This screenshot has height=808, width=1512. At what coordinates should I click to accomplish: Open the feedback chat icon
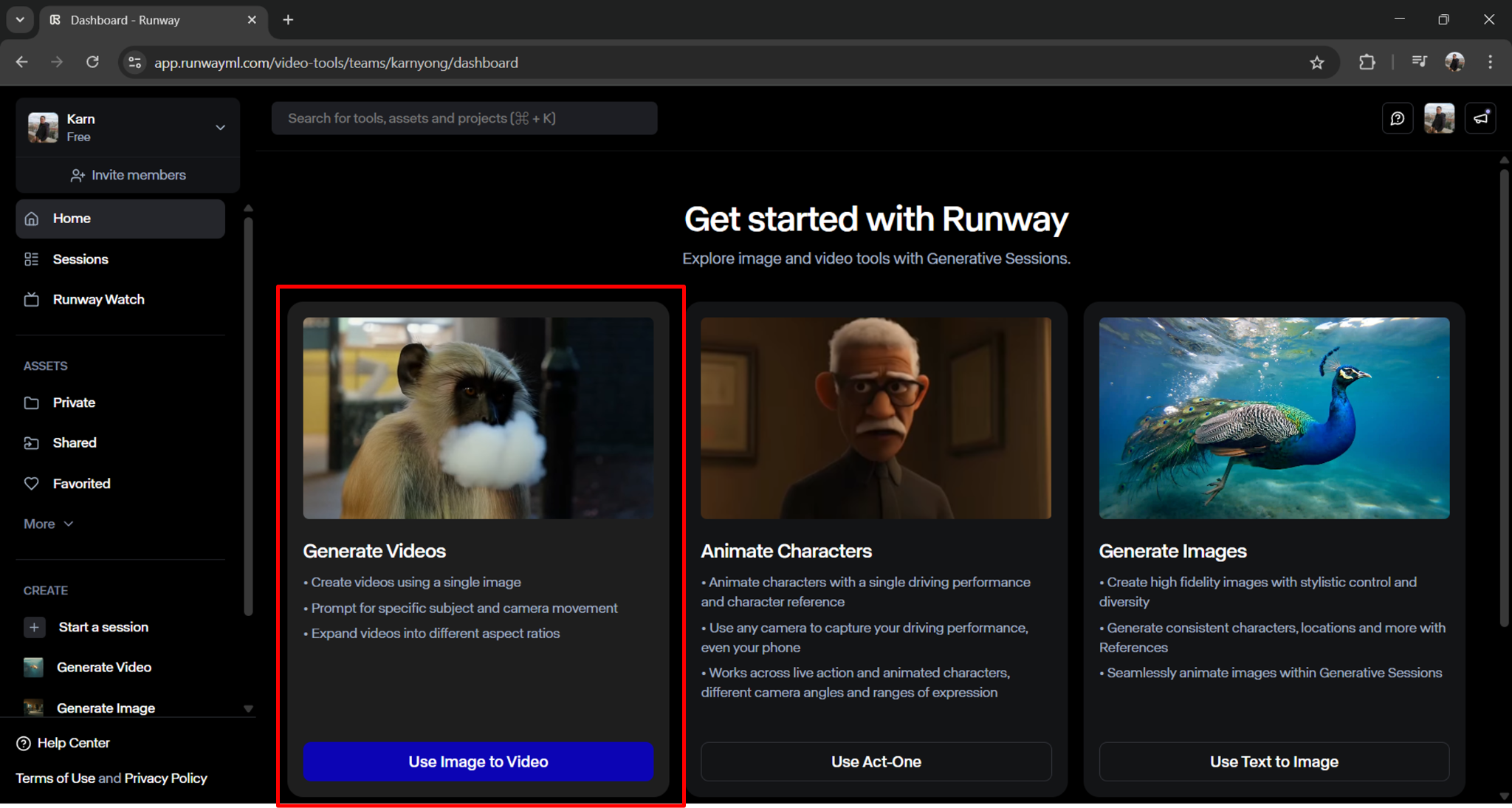point(1398,118)
